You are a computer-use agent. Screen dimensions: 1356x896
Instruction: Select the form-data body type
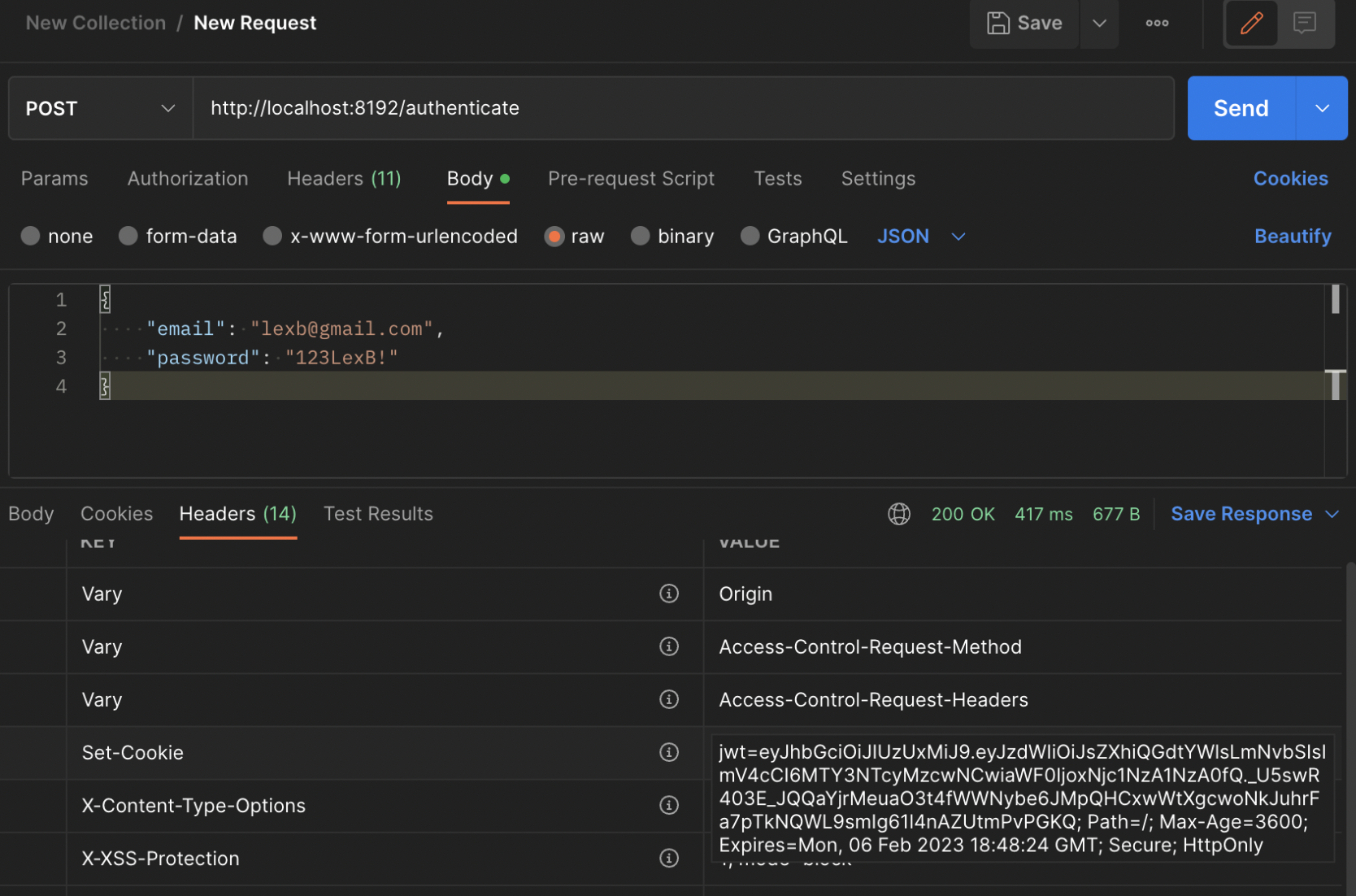tap(128, 236)
